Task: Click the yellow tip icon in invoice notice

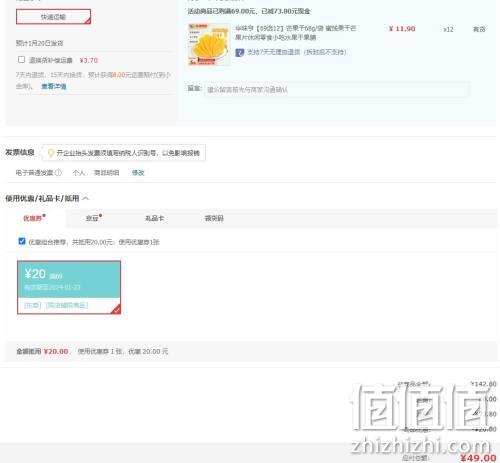Action: [x=51, y=153]
